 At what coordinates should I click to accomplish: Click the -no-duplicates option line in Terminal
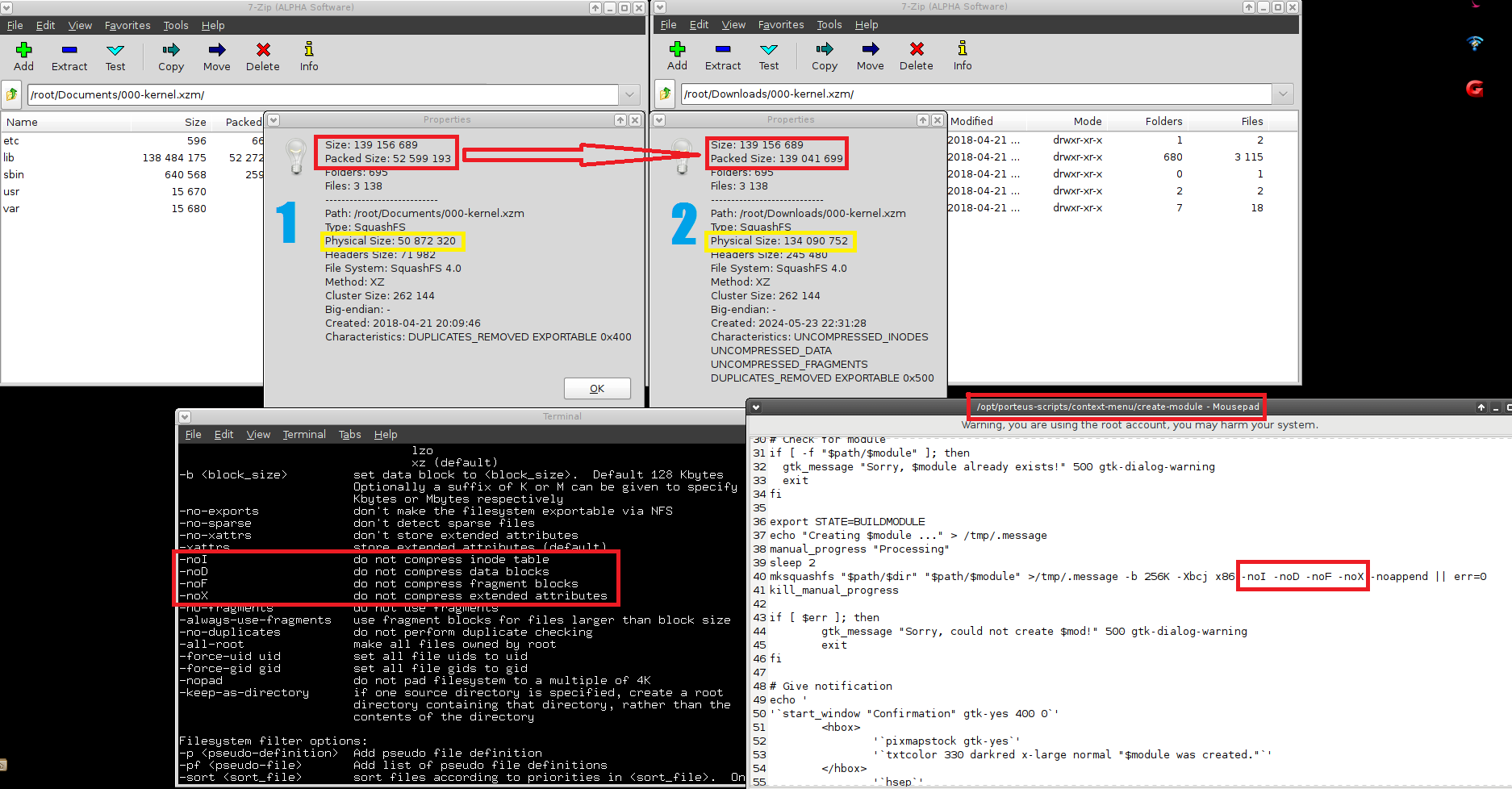(386, 632)
